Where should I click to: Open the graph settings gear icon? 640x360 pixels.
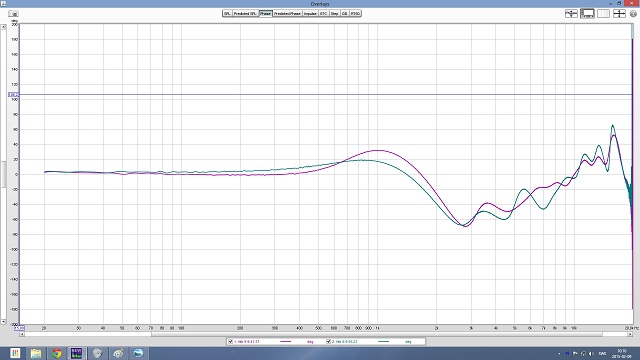click(x=633, y=14)
